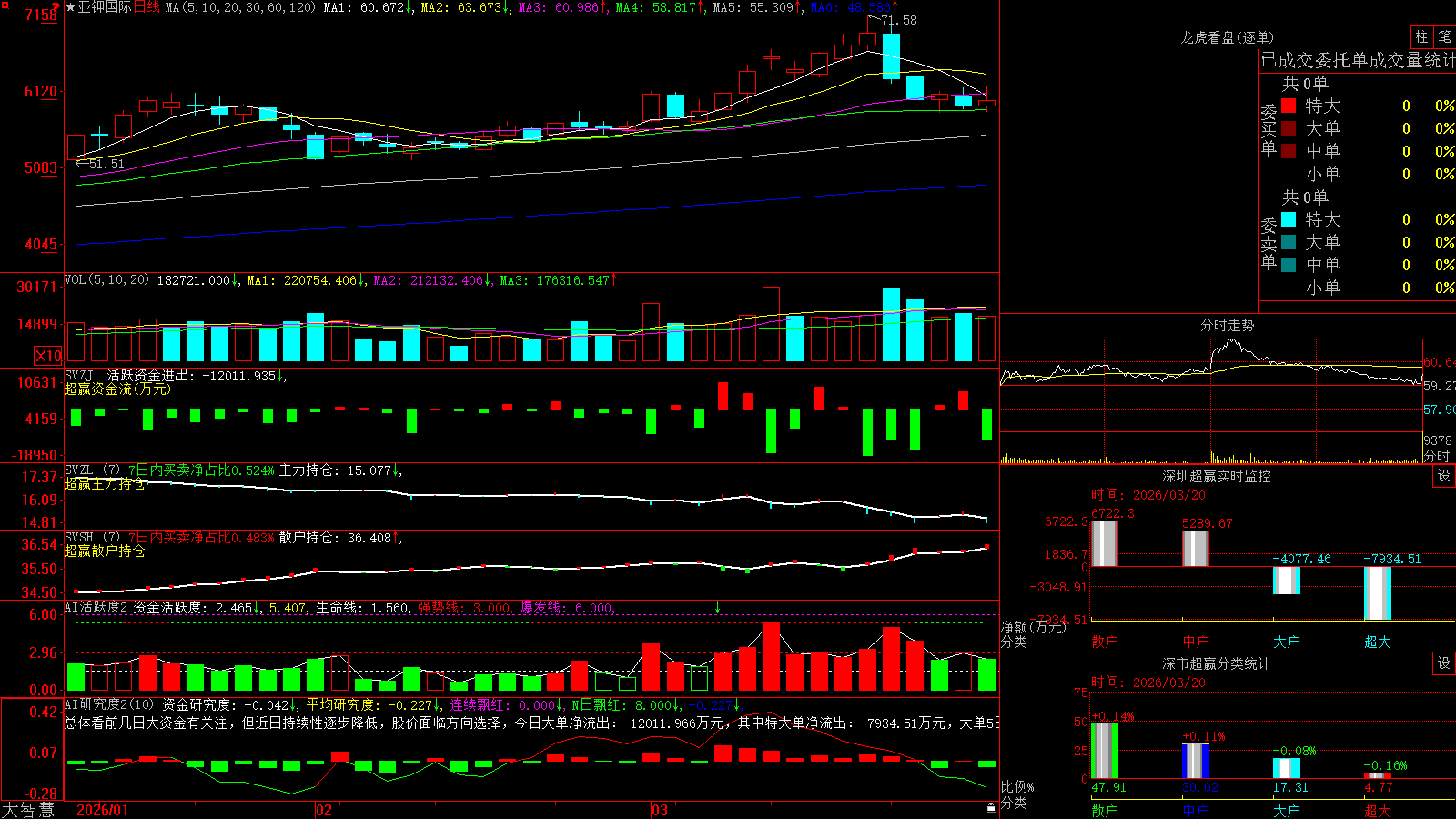
Task: Click the 71.58 high price marker
Action: point(899,20)
